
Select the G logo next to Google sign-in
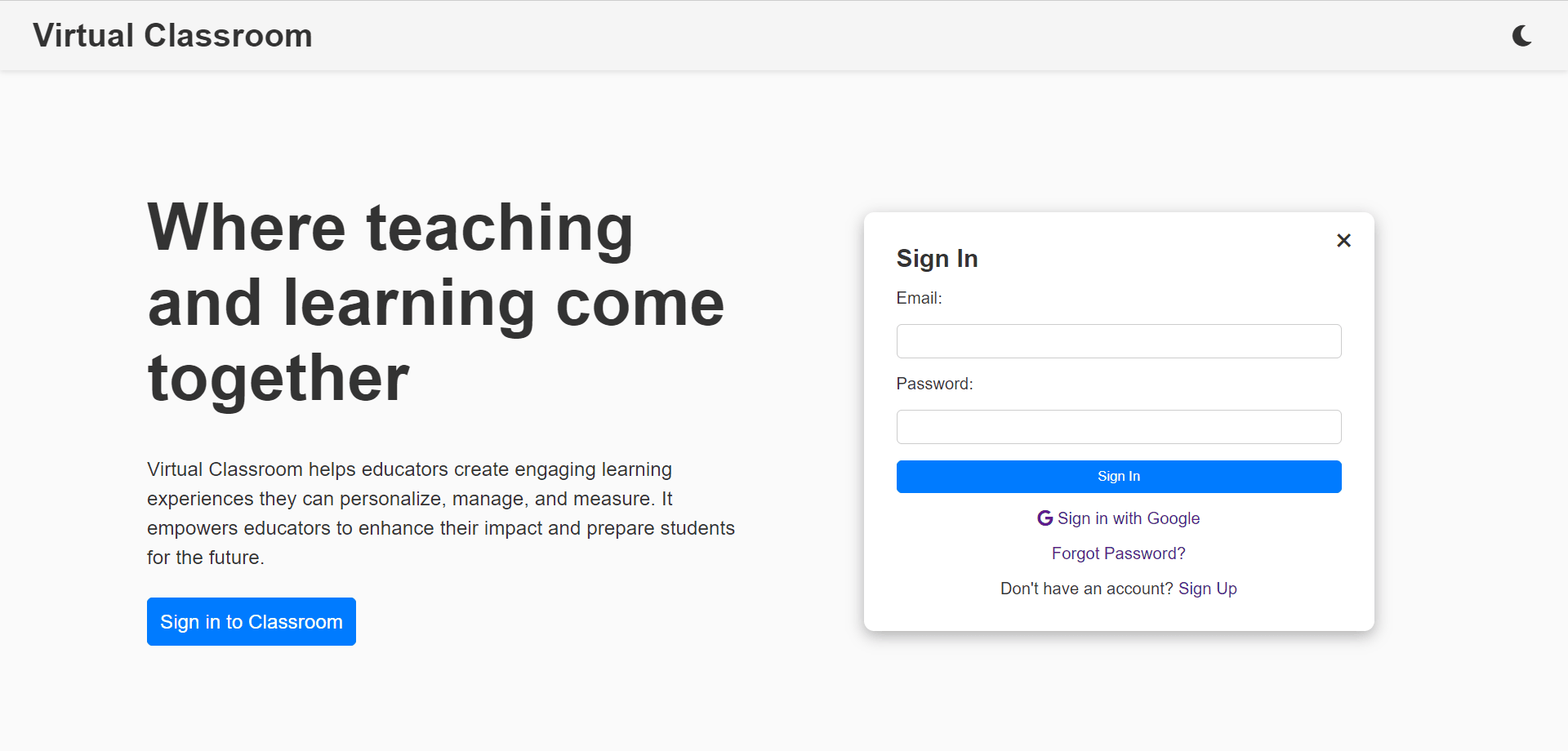pos(1045,518)
